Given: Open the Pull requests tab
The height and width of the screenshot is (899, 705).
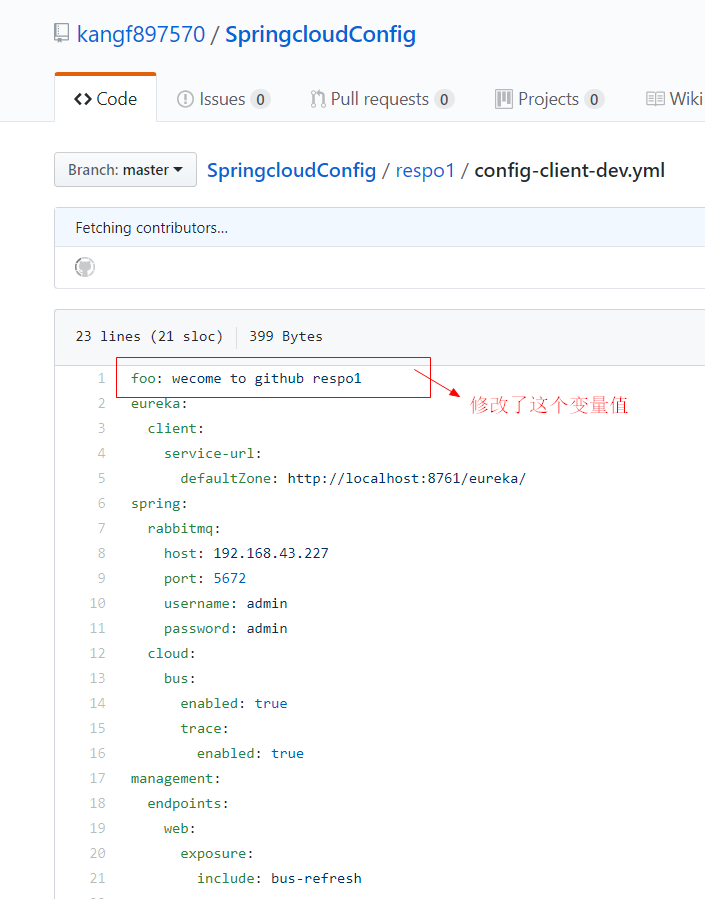Looking at the screenshot, I should coord(382,99).
